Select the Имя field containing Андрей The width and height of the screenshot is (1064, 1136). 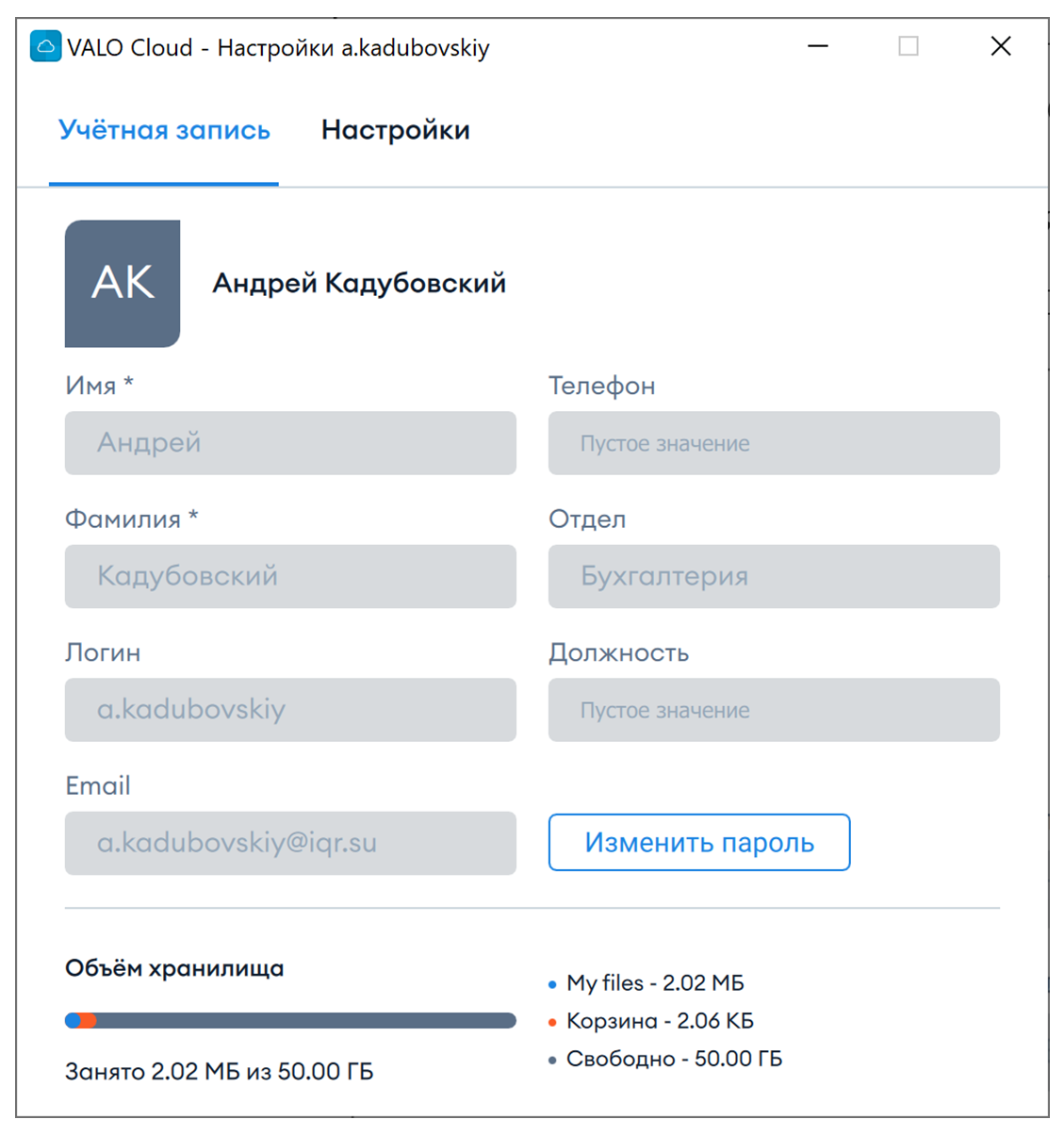tap(290, 442)
